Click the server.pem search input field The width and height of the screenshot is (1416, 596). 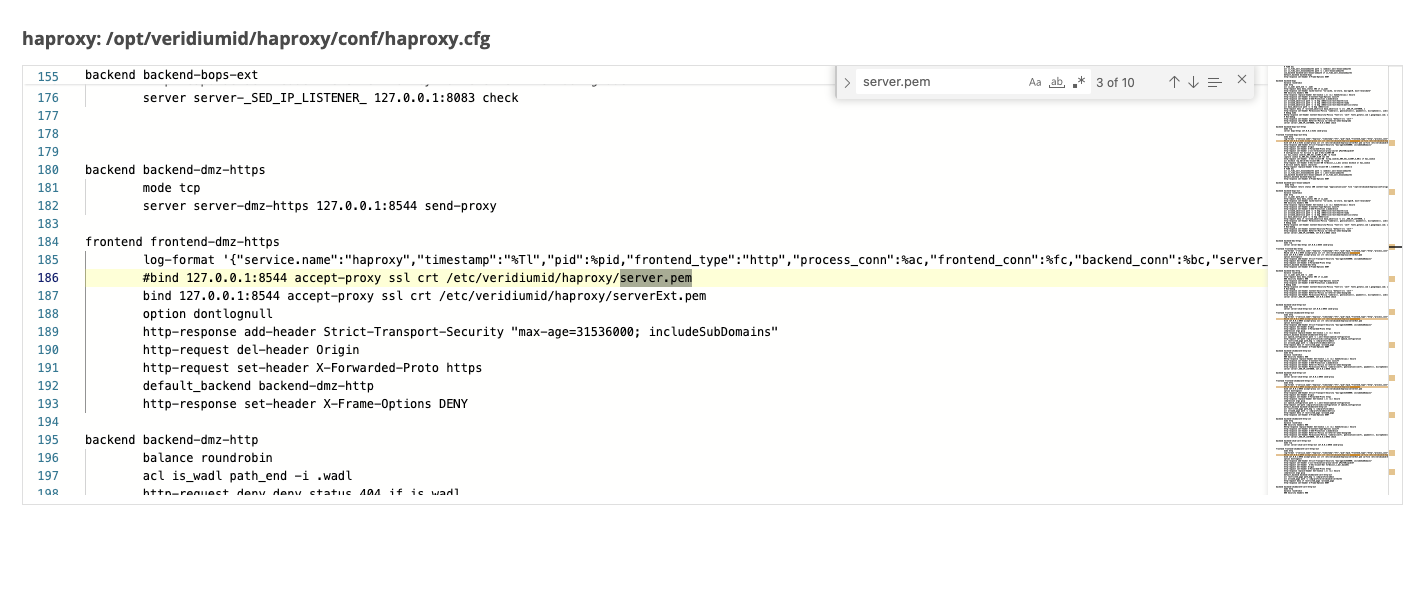[x=940, y=82]
